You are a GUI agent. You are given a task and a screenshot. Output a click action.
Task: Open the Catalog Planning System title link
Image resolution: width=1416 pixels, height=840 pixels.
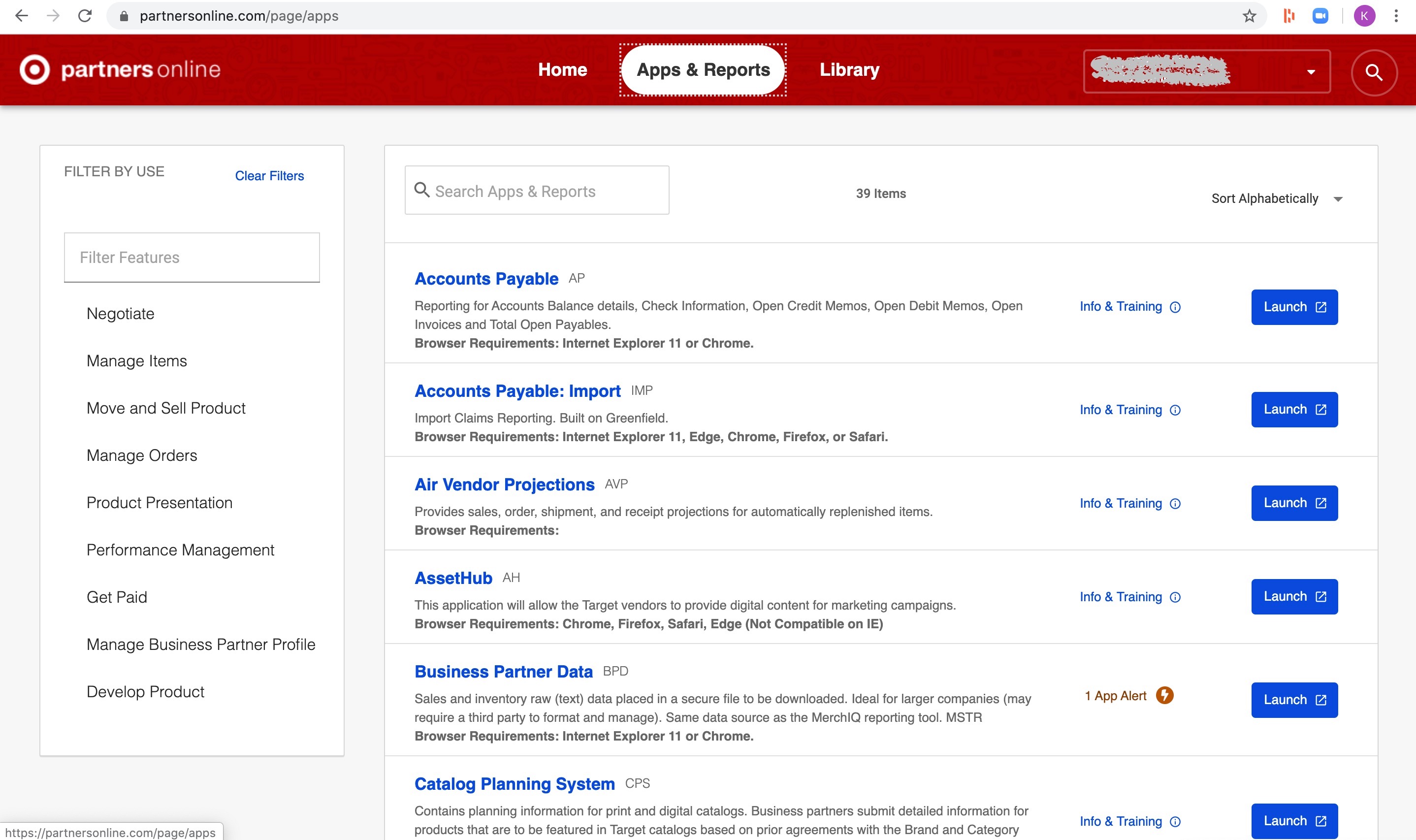tap(515, 784)
